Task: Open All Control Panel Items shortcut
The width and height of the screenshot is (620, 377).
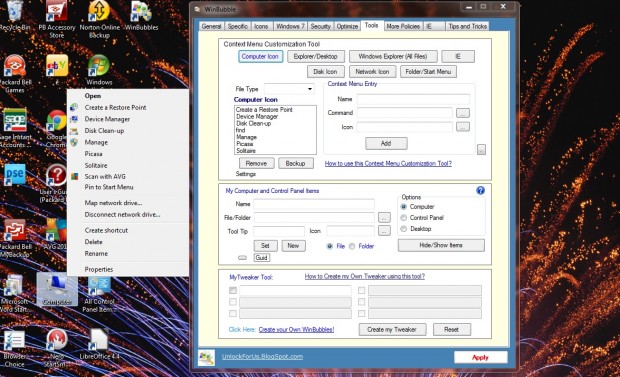Action: point(98,294)
